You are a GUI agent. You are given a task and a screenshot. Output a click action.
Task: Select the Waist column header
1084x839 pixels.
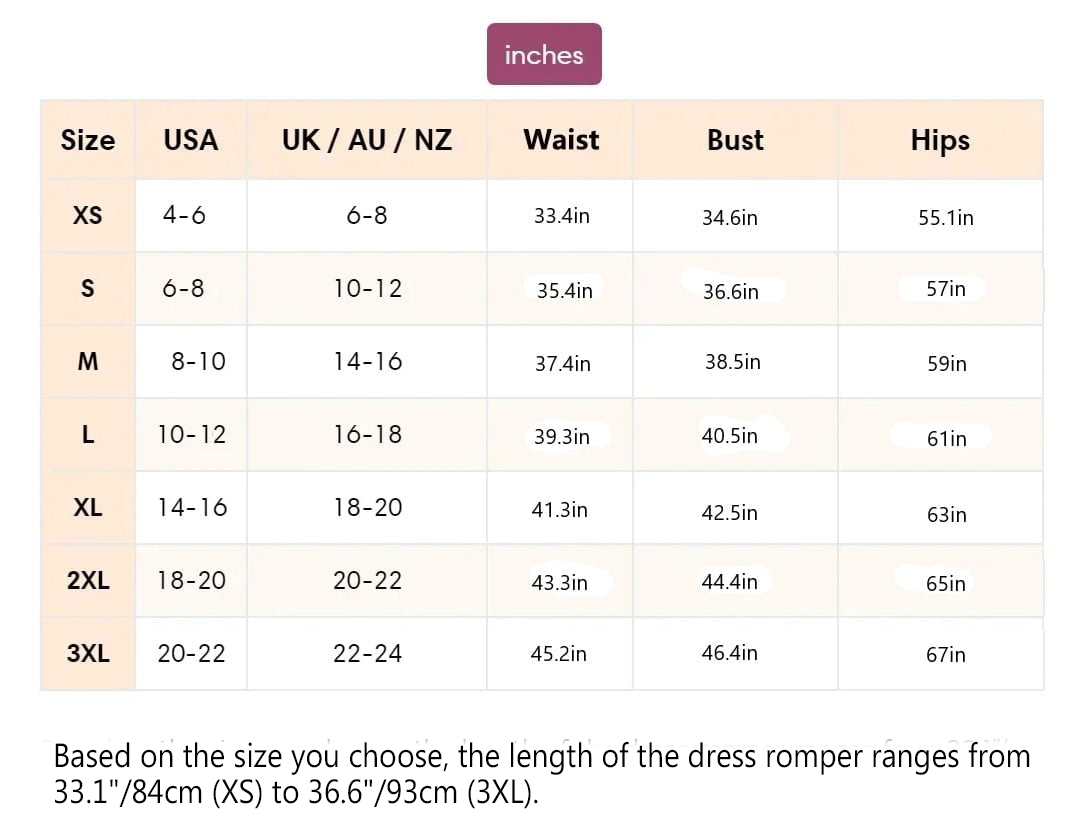(x=561, y=140)
